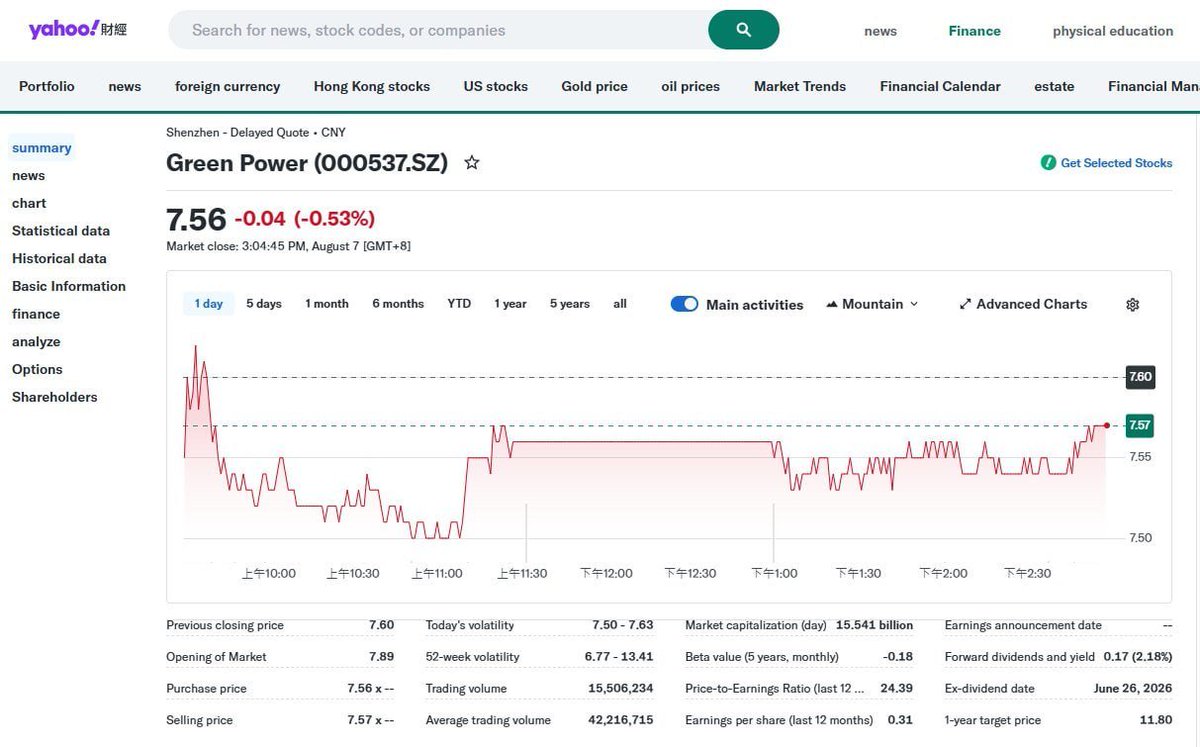Click Earnings per share value 0.31
The height and width of the screenshot is (747, 1200).
[x=900, y=720]
